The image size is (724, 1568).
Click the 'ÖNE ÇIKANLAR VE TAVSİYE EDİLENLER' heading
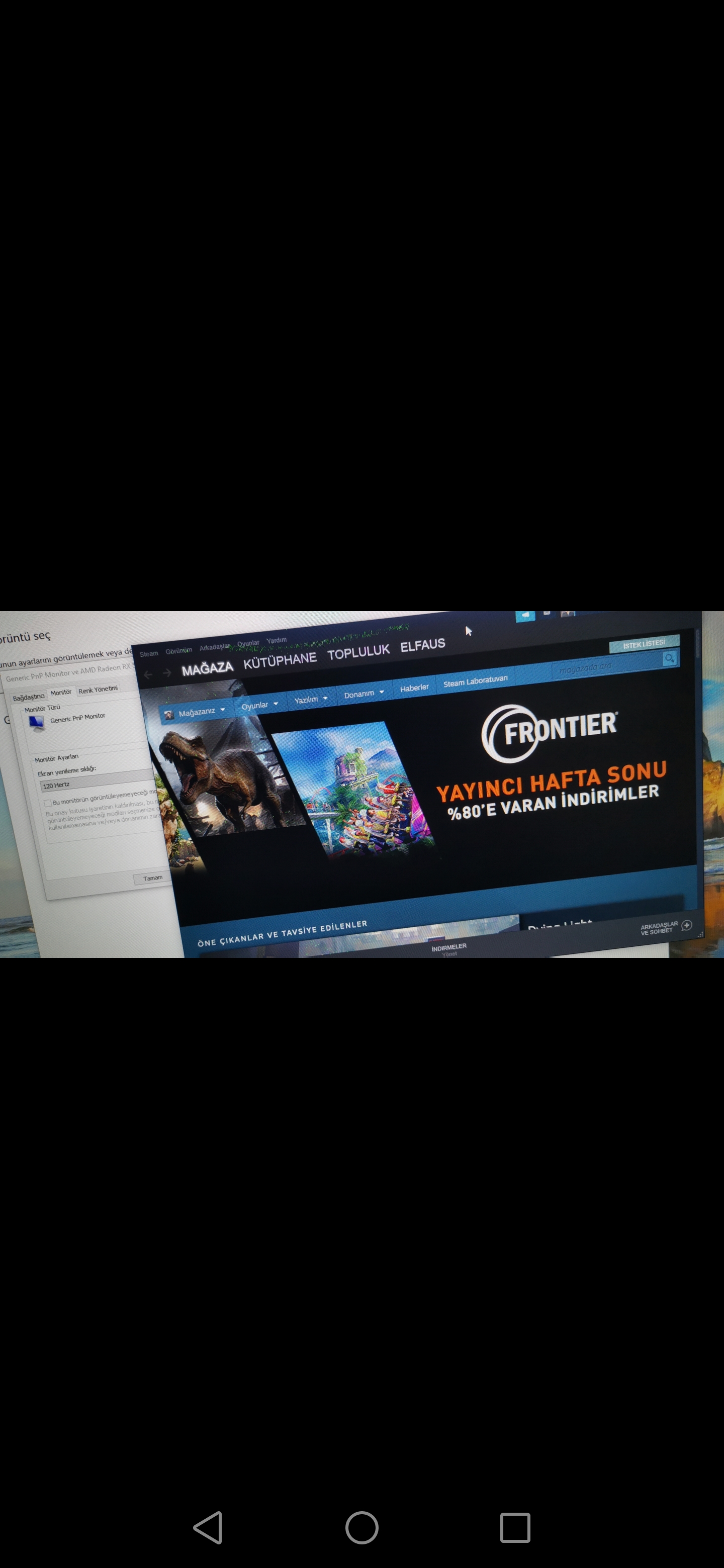tap(283, 933)
